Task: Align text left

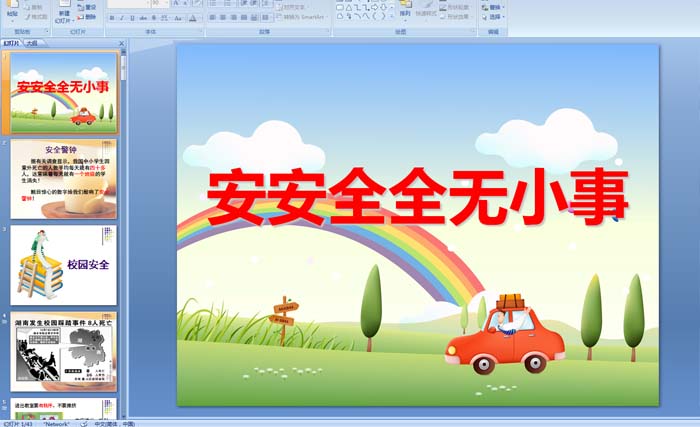Action: click(212, 17)
